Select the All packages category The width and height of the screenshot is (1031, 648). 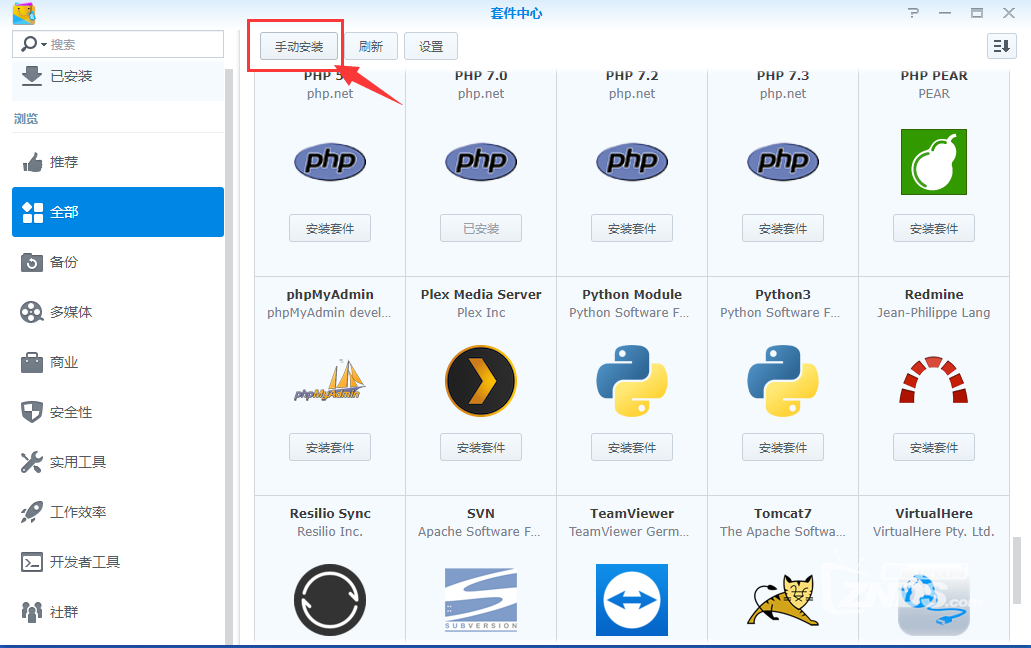click(118, 212)
